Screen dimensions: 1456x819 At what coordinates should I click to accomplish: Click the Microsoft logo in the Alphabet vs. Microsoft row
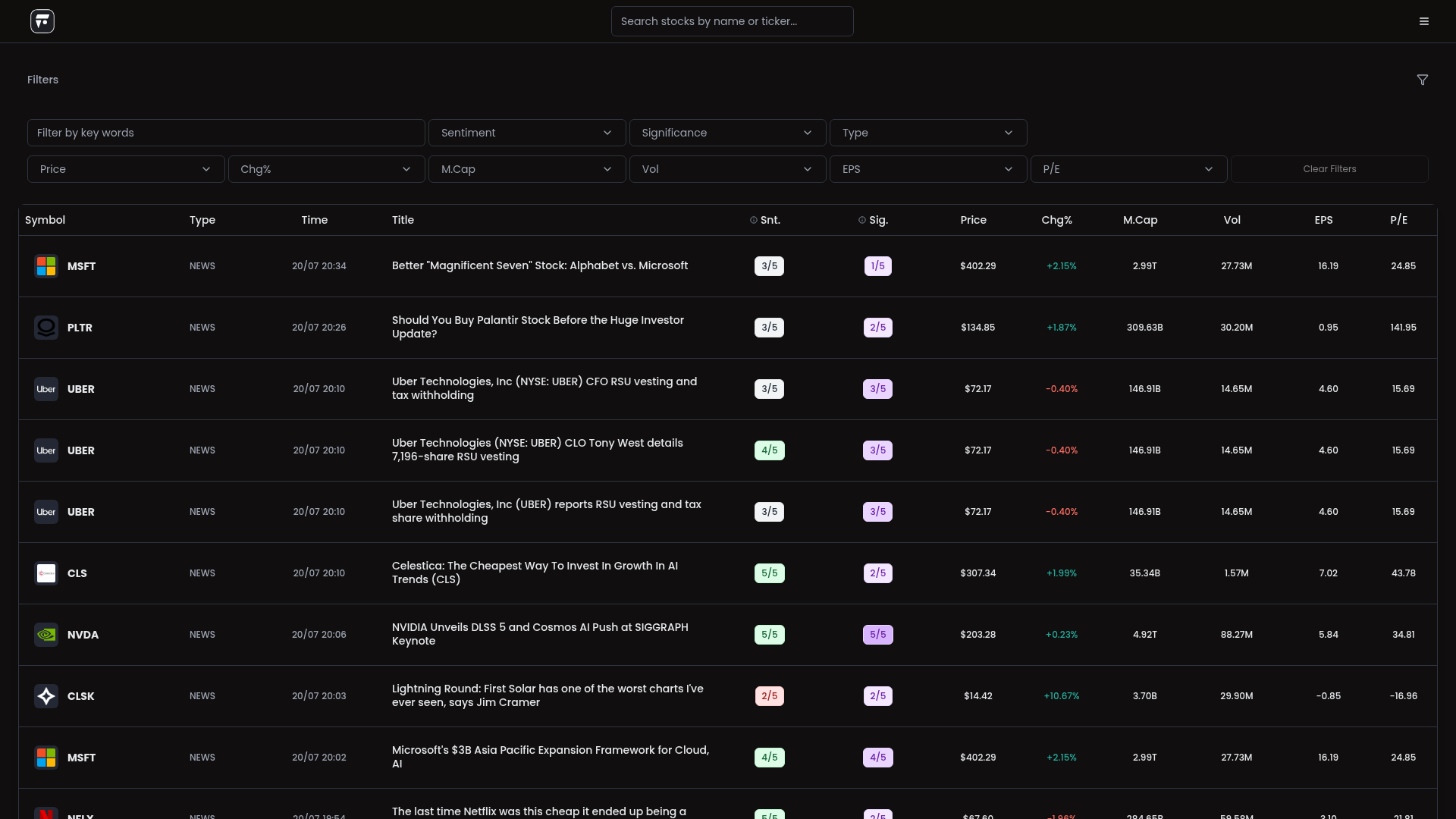tap(46, 266)
